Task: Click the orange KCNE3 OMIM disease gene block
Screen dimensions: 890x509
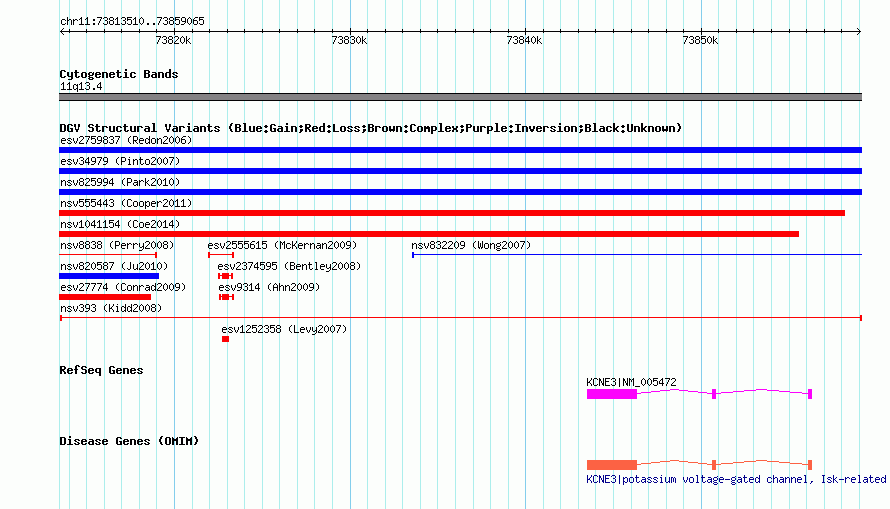Action: point(612,465)
